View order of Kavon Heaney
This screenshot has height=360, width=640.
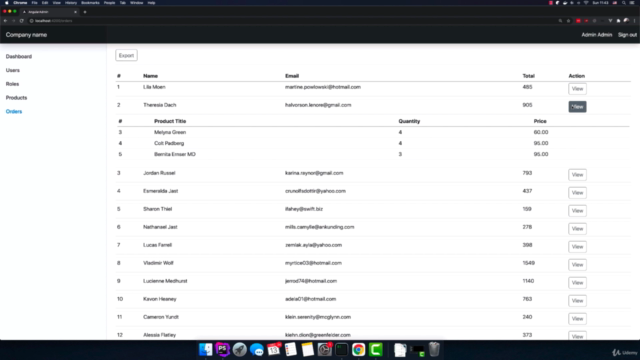click(x=578, y=300)
